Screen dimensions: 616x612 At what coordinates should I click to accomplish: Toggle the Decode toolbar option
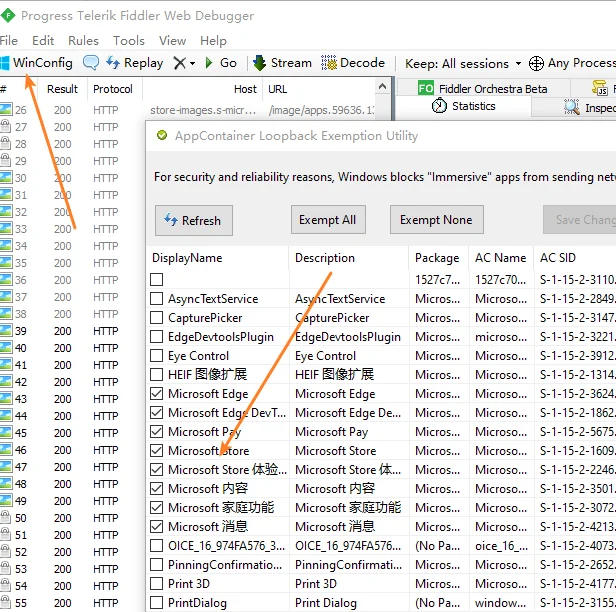pos(353,63)
